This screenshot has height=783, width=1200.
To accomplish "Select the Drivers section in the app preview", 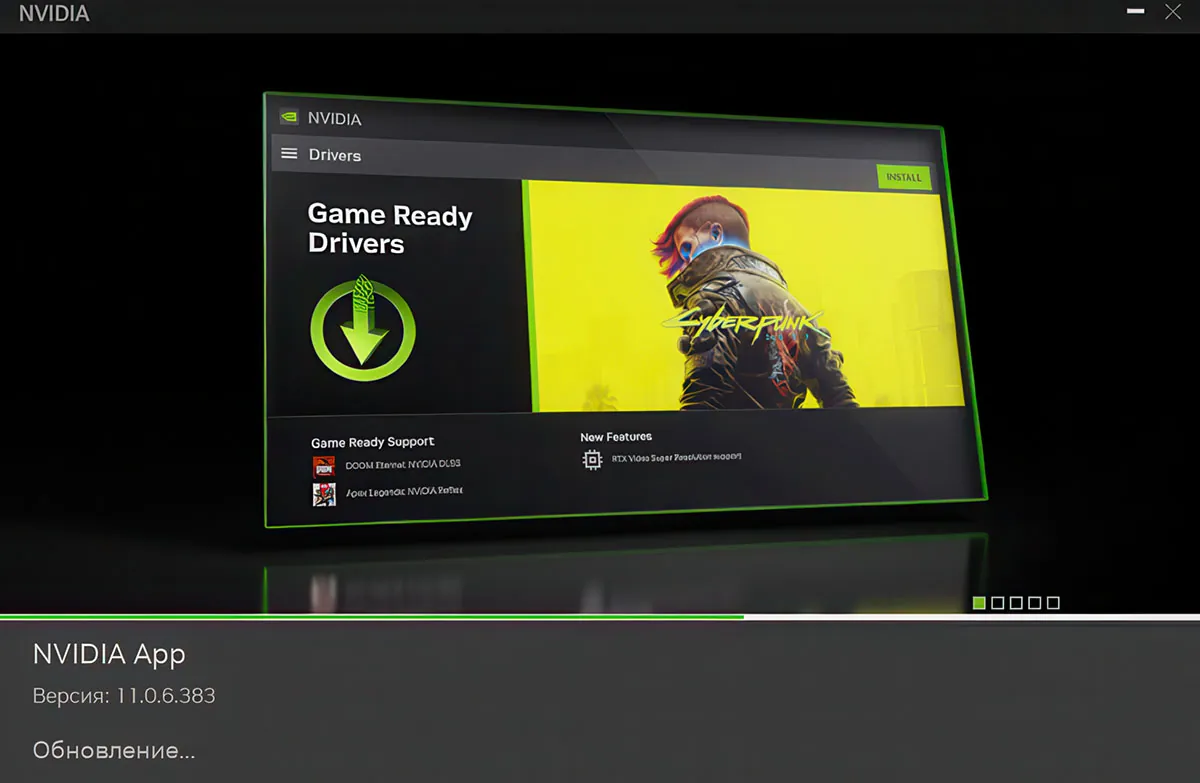I will point(334,155).
